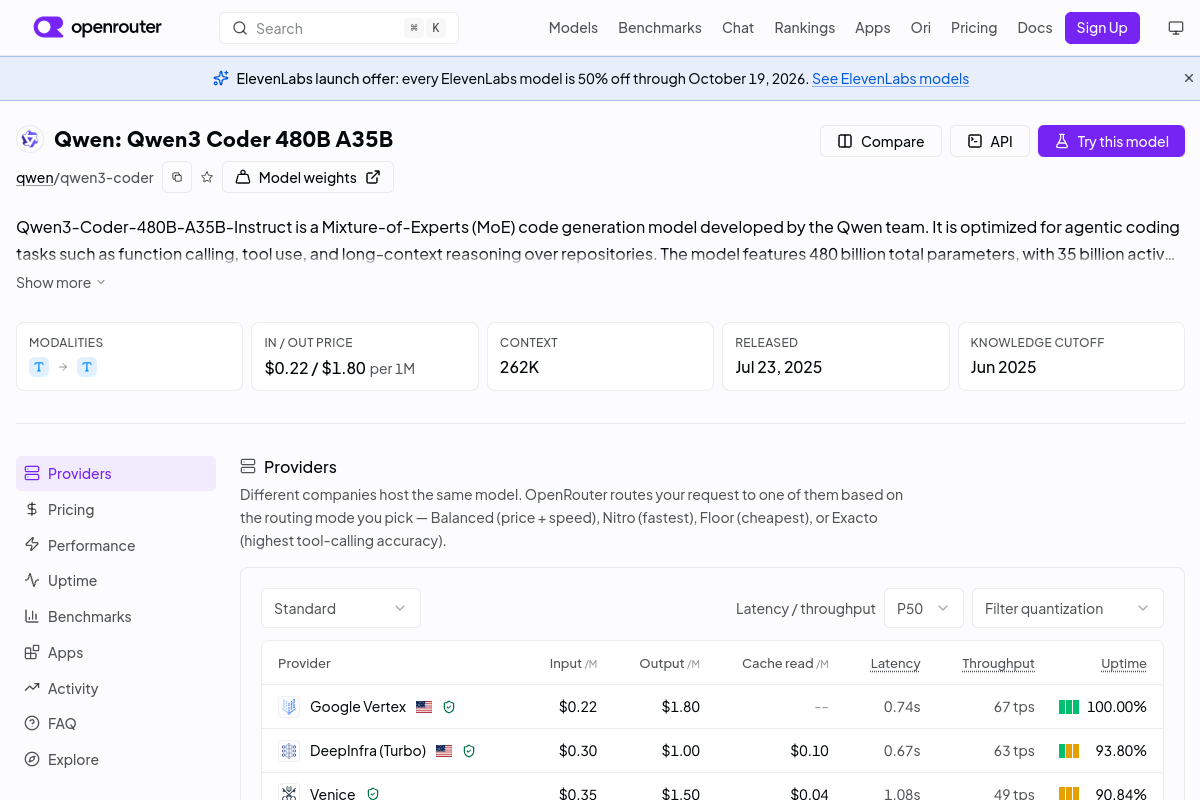Select Providers in the sidebar
This screenshot has width=1200, height=800.
tap(116, 473)
